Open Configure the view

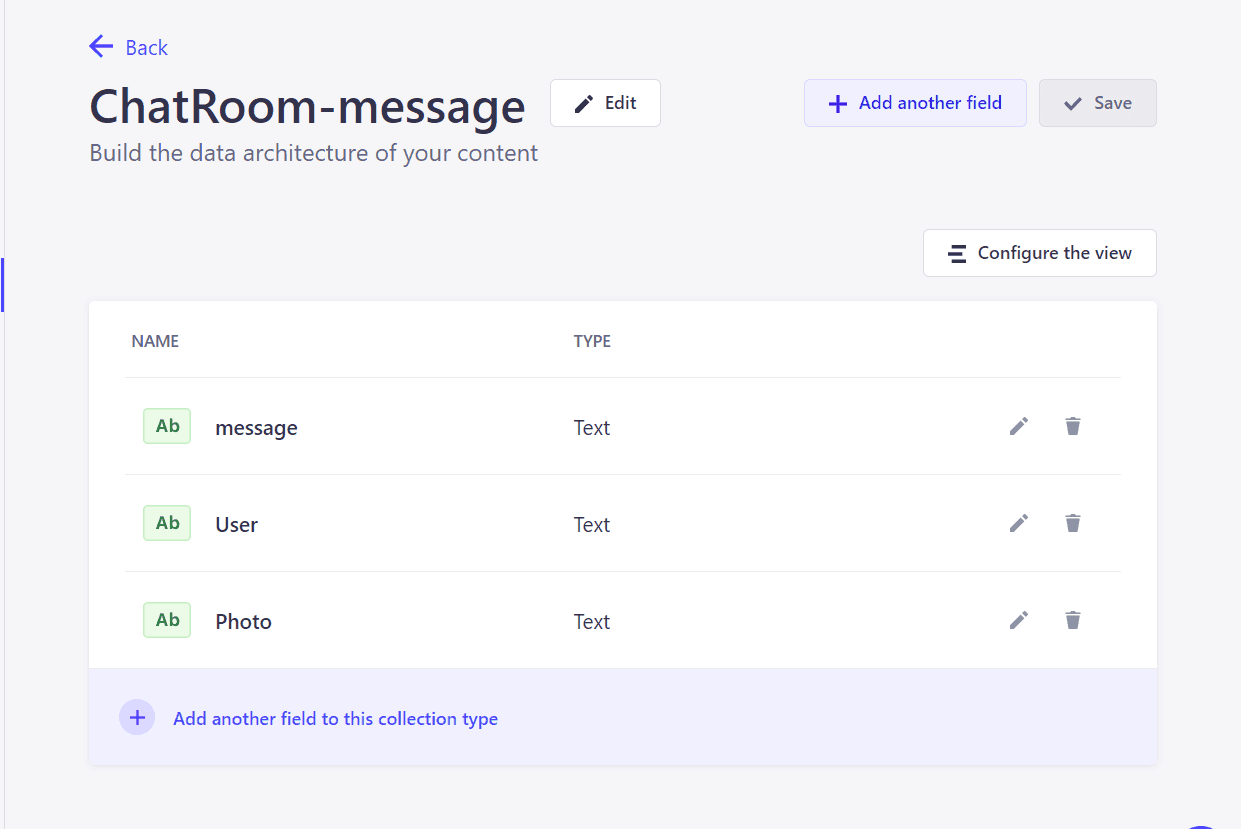coord(1040,253)
